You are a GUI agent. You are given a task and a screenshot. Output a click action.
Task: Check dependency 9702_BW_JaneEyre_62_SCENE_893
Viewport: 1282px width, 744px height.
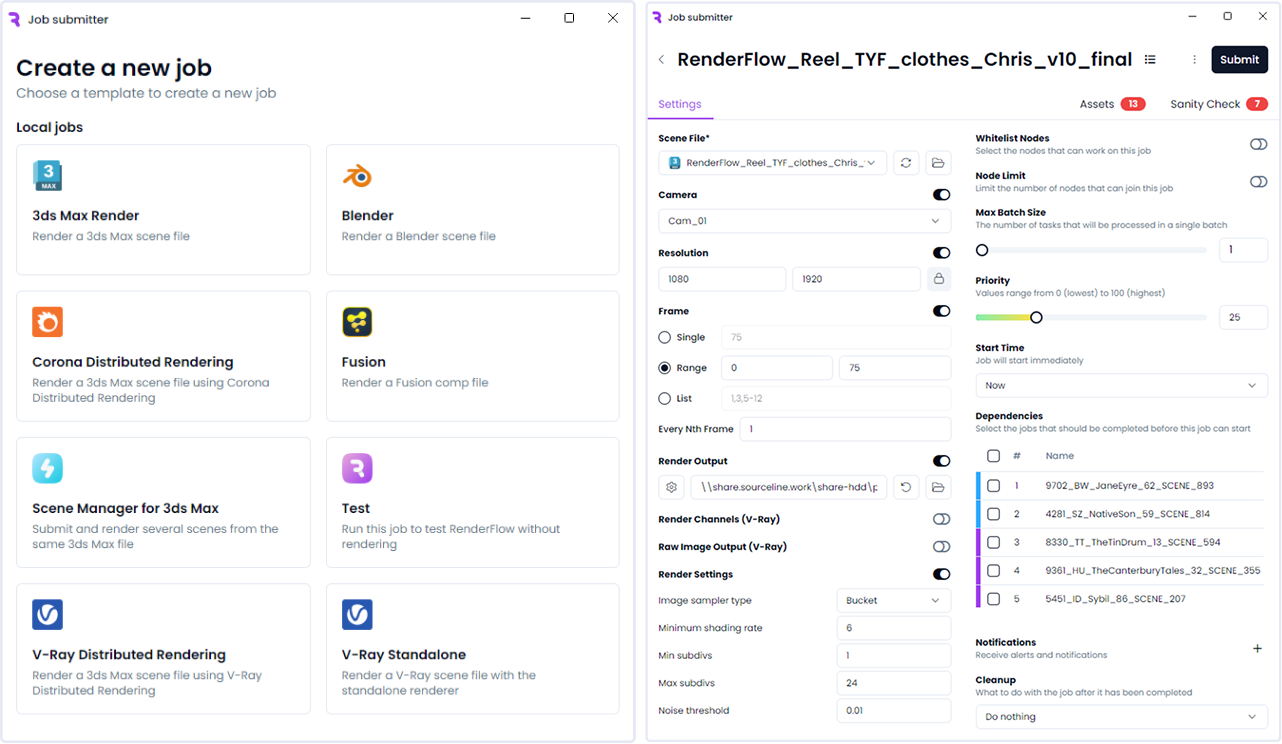(993, 486)
